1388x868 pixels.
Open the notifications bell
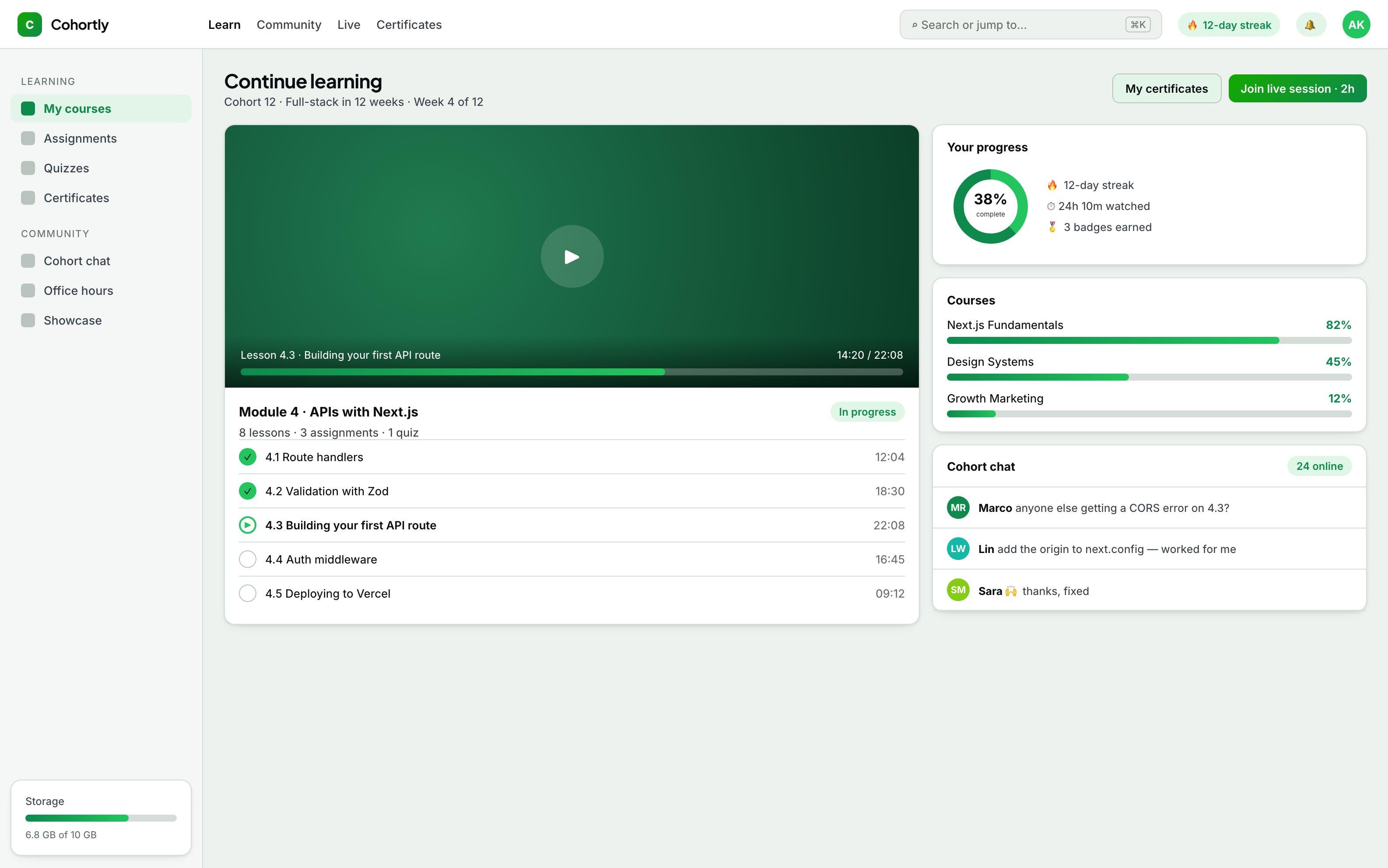tap(1311, 24)
